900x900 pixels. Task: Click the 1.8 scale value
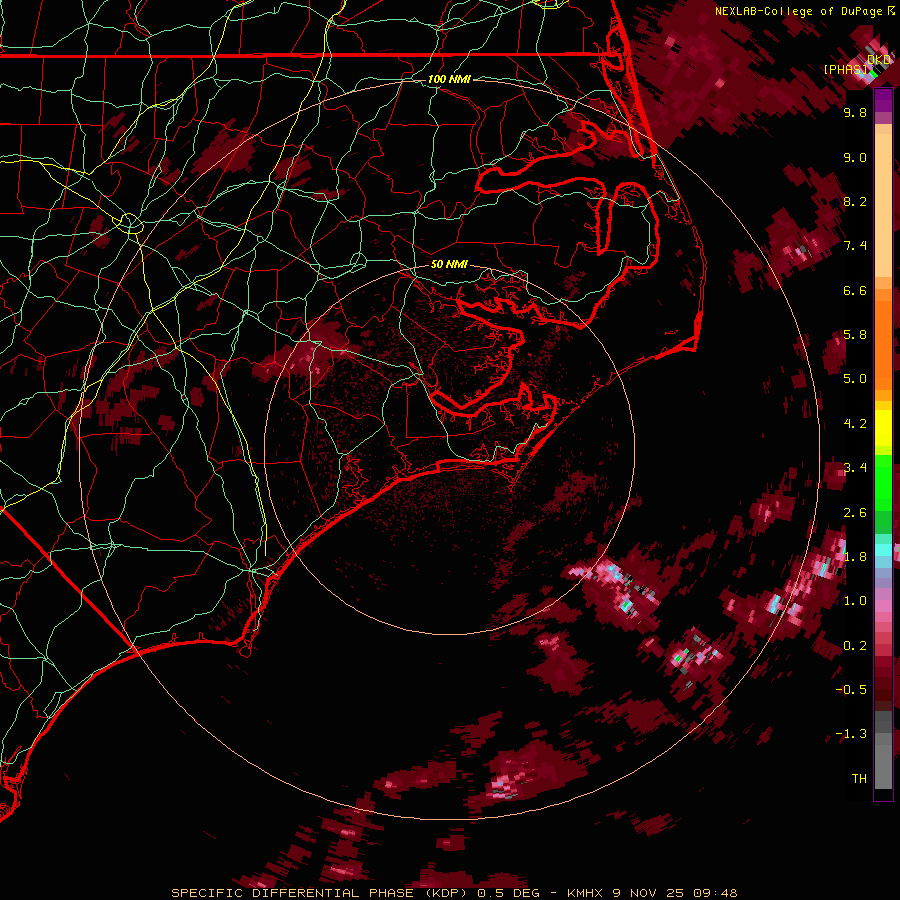coord(855,557)
